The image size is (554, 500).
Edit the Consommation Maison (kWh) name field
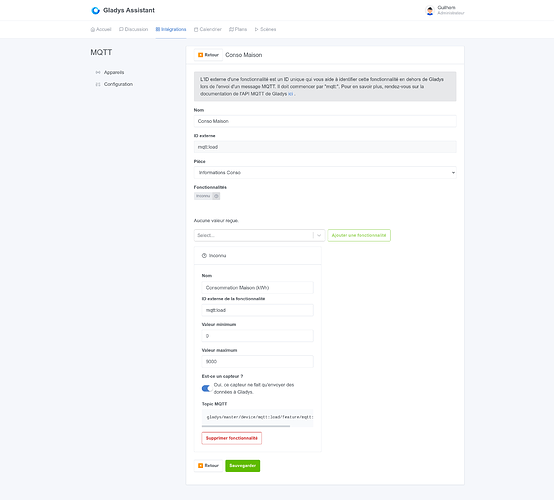tap(257, 288)
